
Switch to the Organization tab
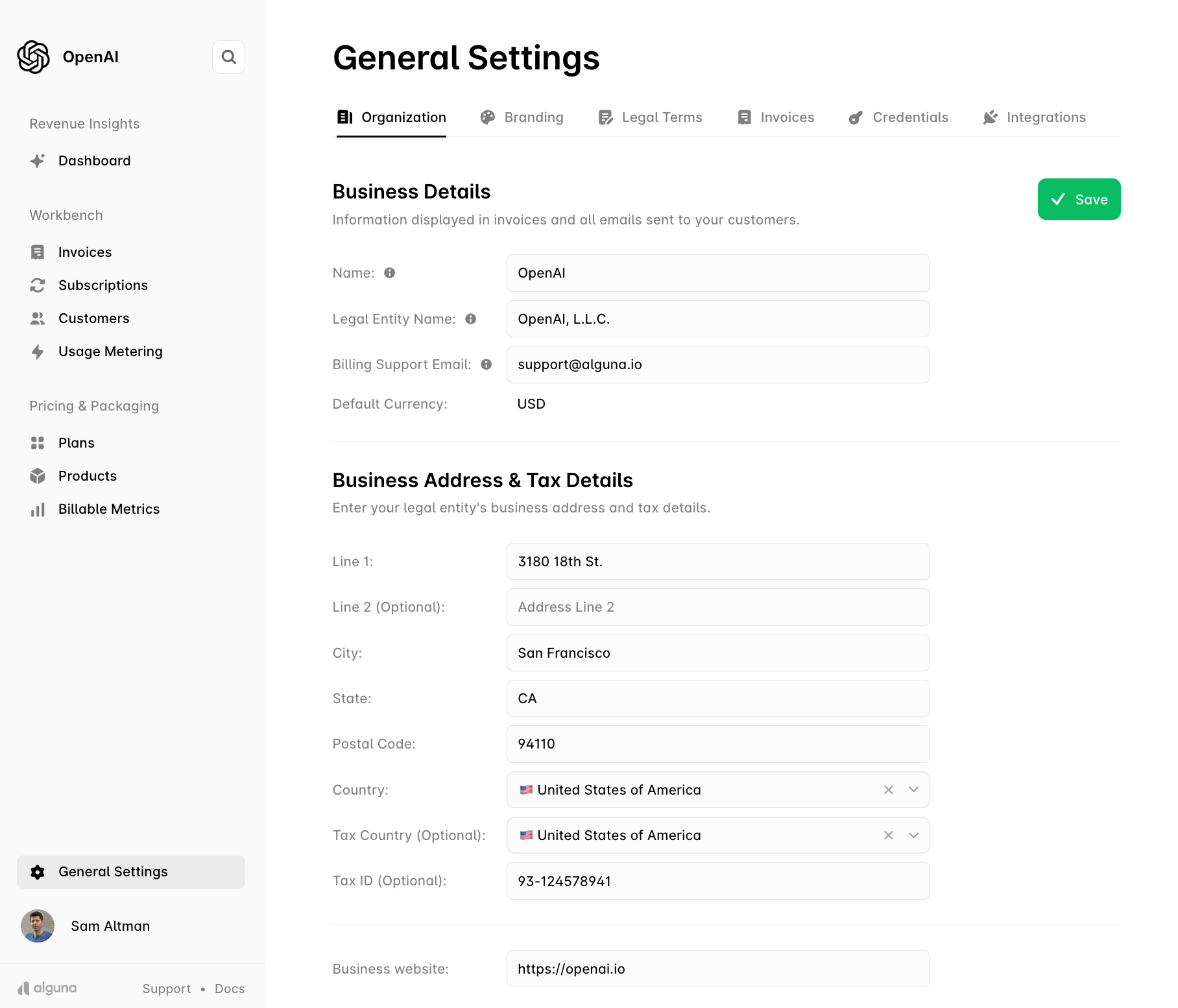point(391,117)
